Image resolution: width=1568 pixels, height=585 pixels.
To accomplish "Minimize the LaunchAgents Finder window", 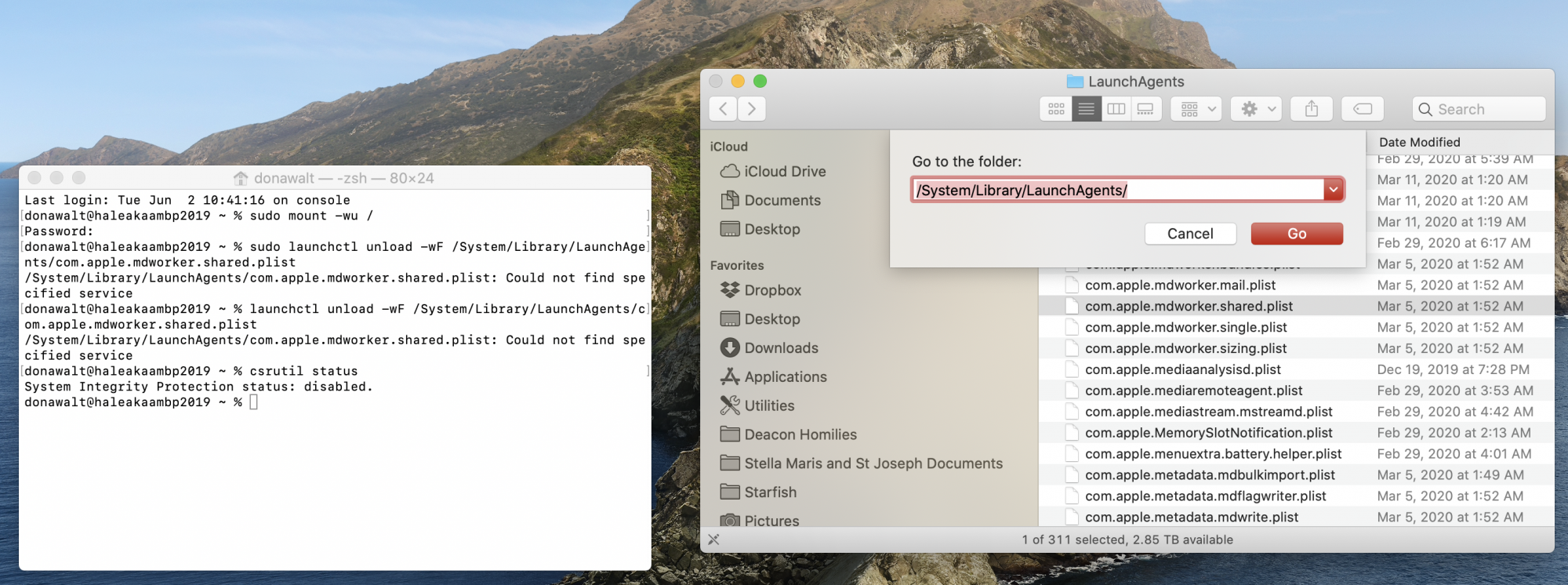I will [738, 81].
